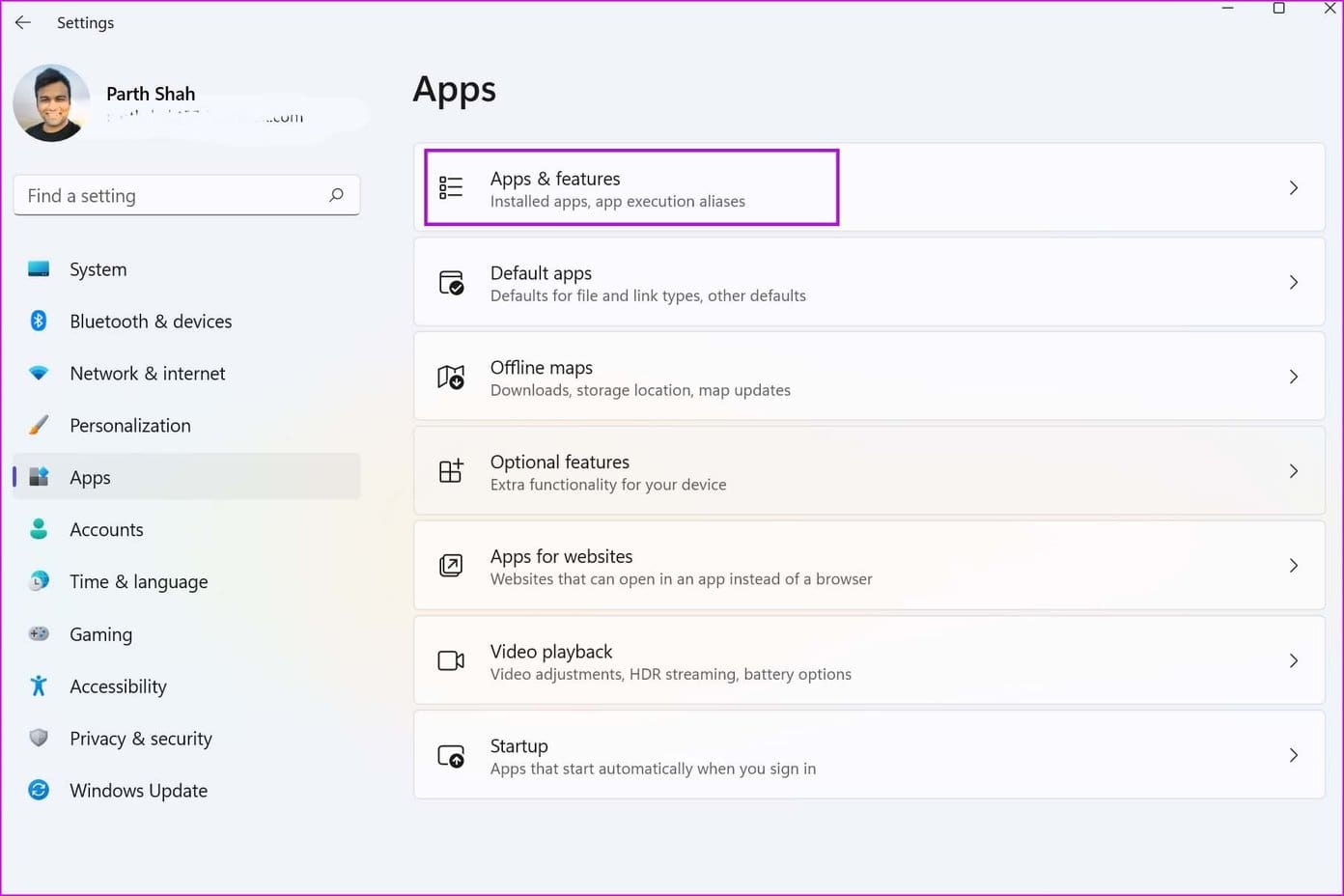The image size is (1344, 896).
Task: Expand chevron on Video playback row
Action: click(x=1294, y=660)
